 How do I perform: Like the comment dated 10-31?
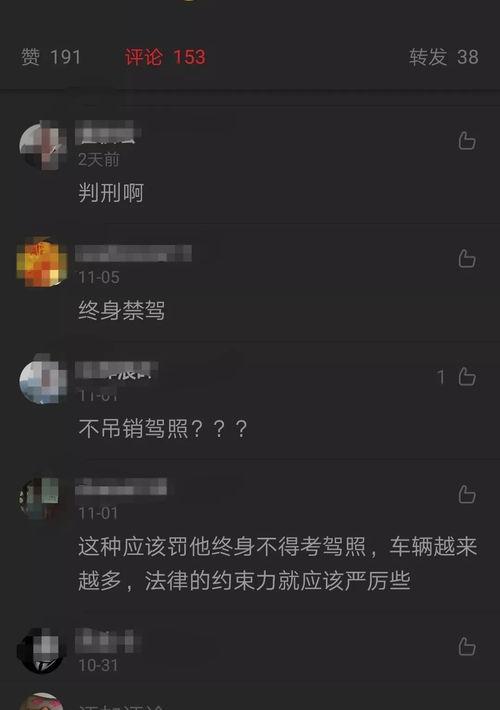[467, 646]
